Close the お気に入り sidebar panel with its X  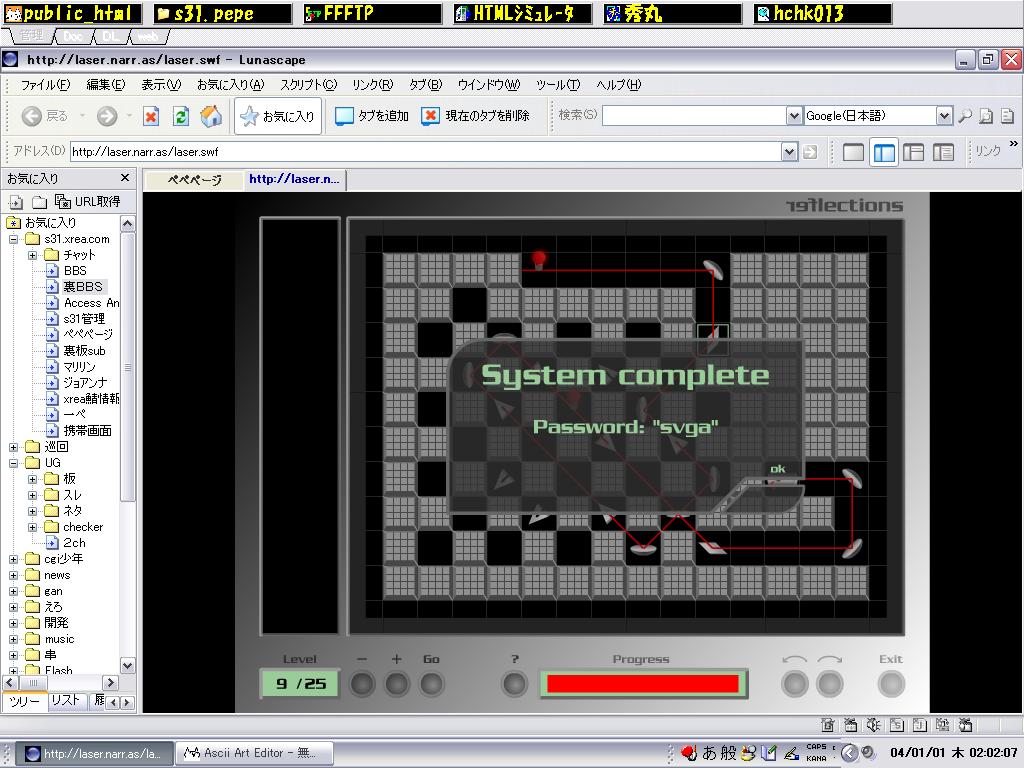(x=125, y=178)
